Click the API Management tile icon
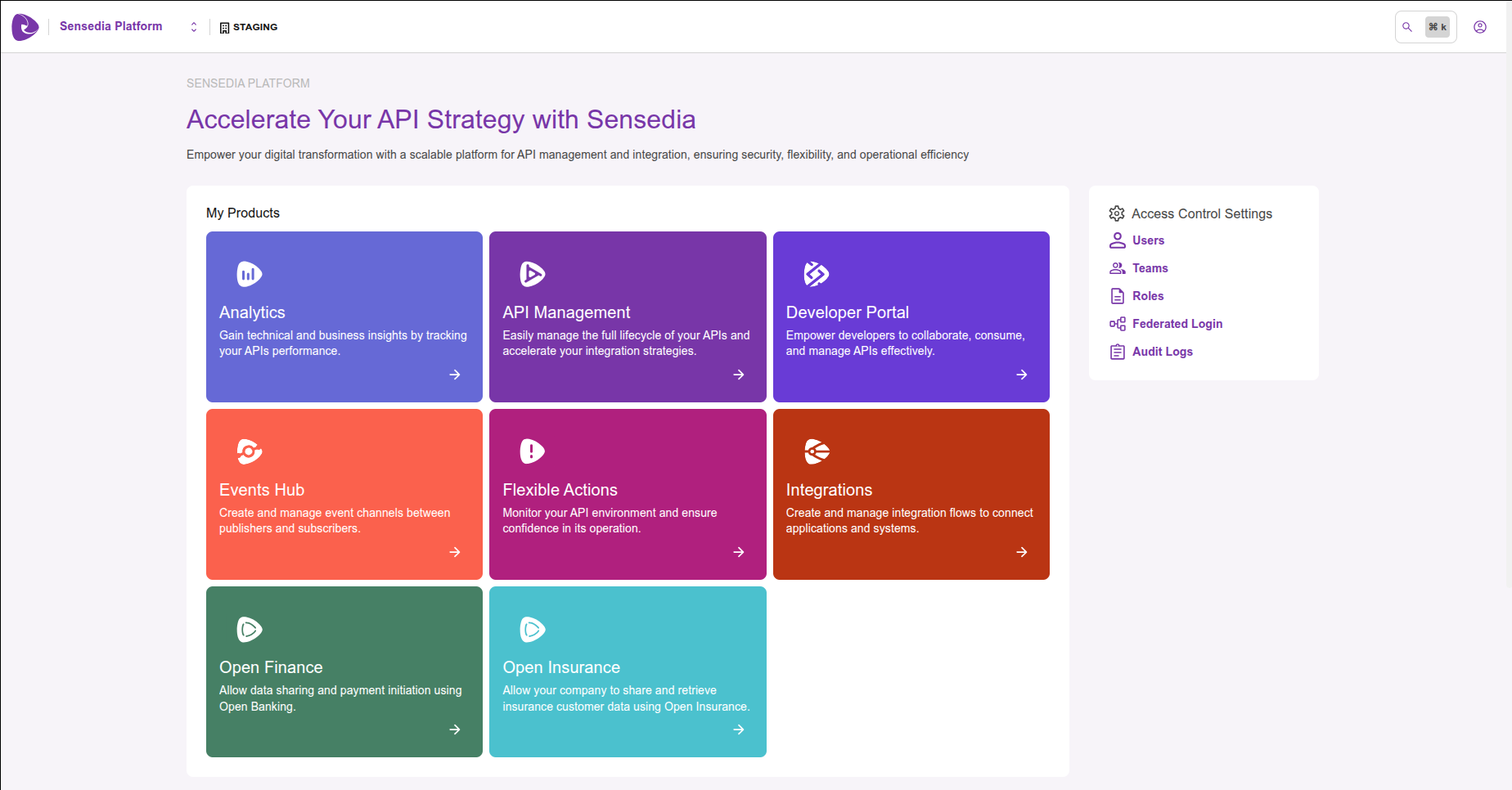Screen dimensions: 1512x790 point(532,274)
